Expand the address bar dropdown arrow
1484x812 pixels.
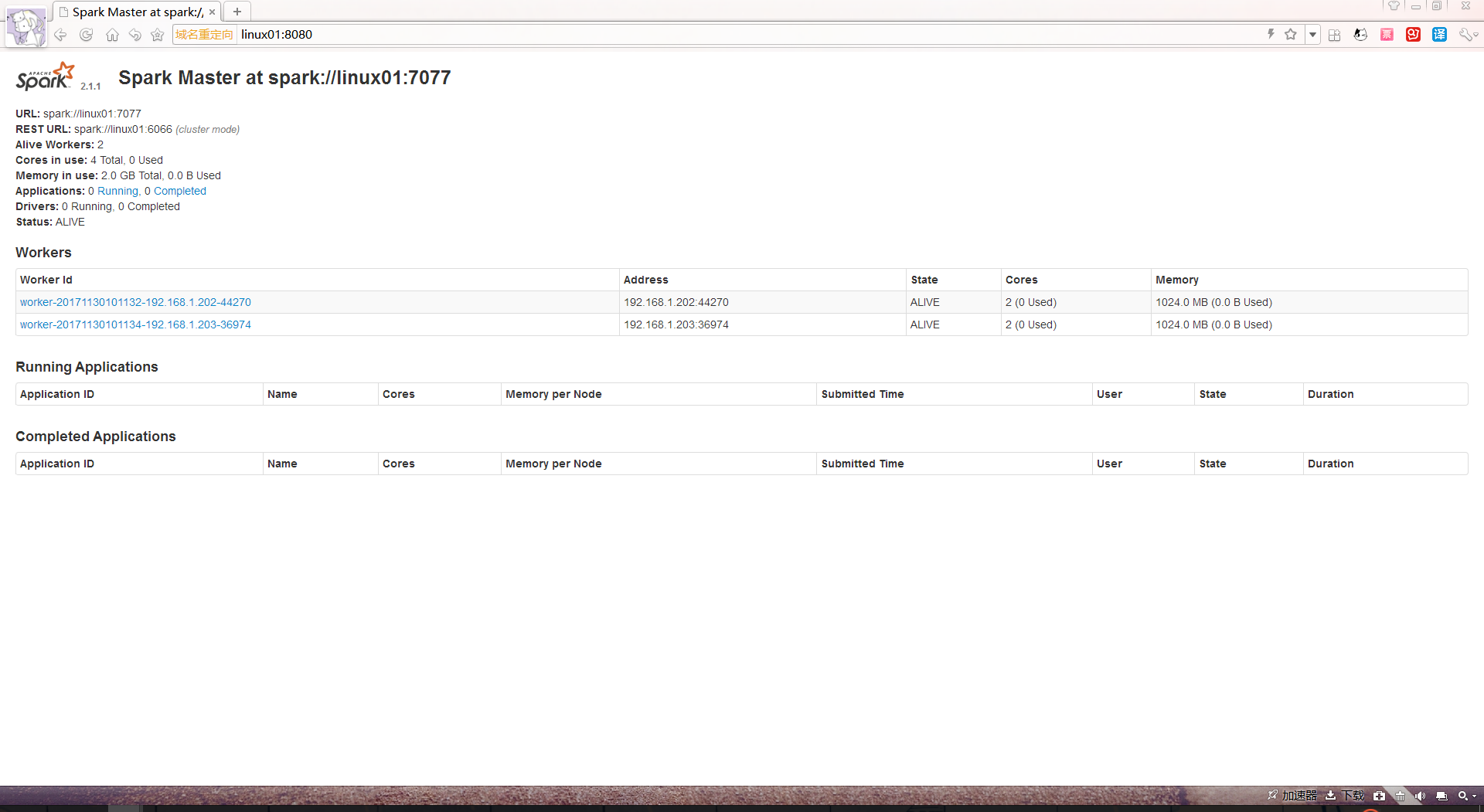(1312, 35)
